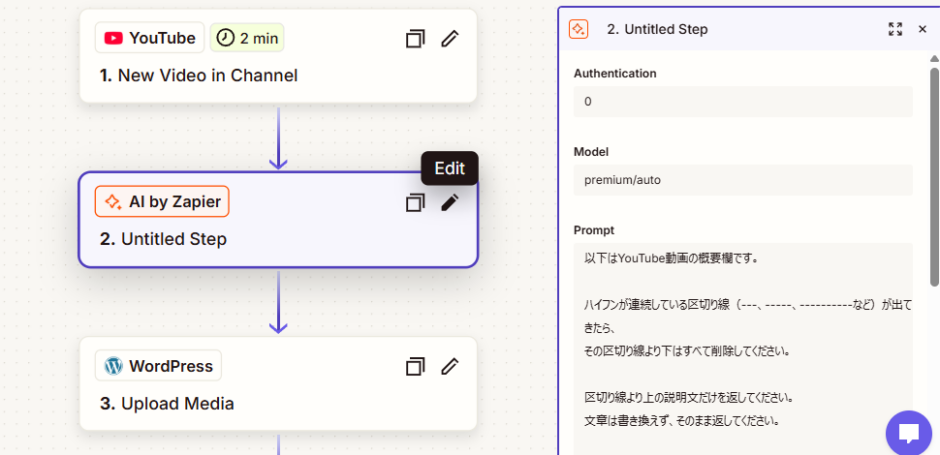
Task: Click the Model field showing premium/auto
Action: (x=743, y=179)
